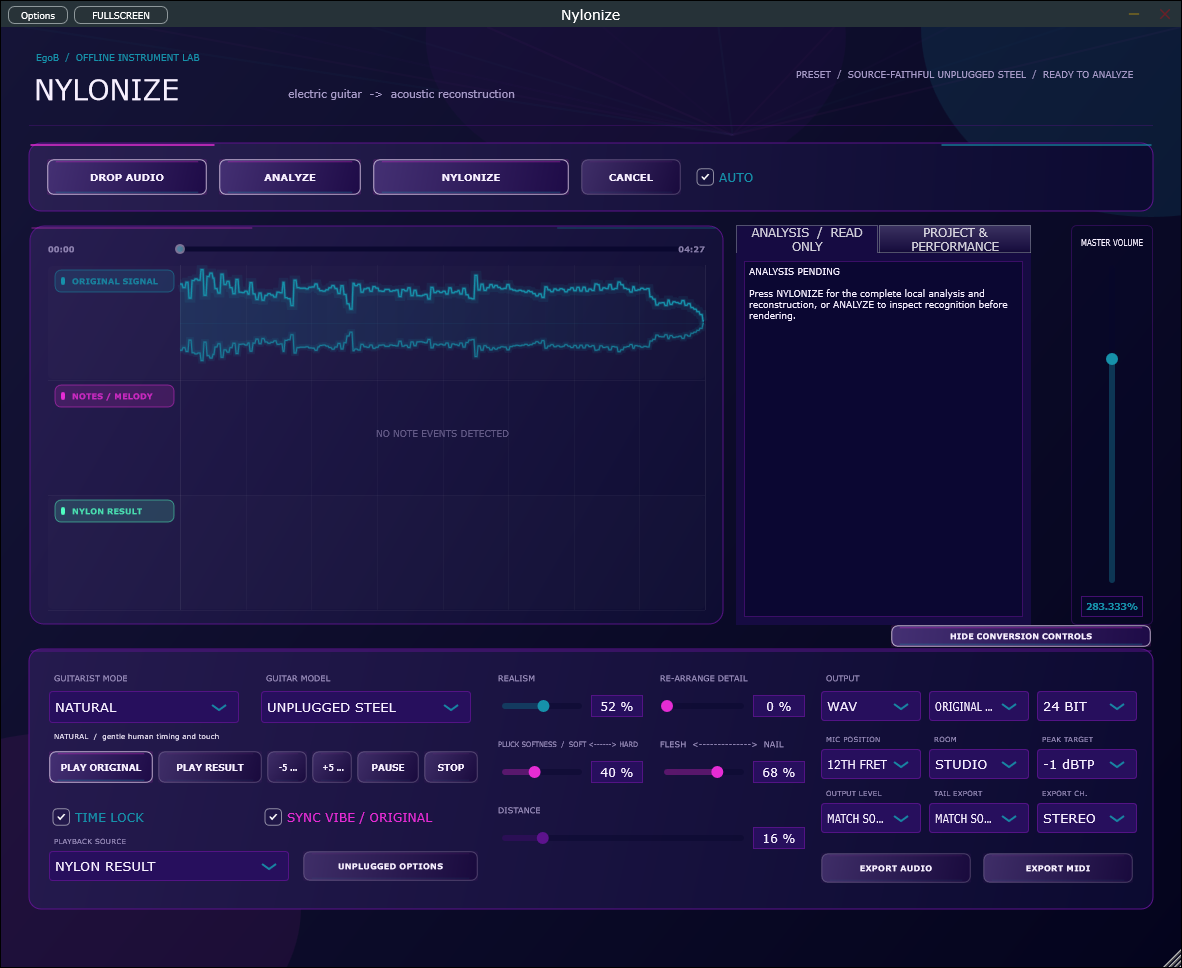This screenshot has height=968, width=1182.
Task: Click the master volume 283.333% value field
Action: [x=1112, y=606]
